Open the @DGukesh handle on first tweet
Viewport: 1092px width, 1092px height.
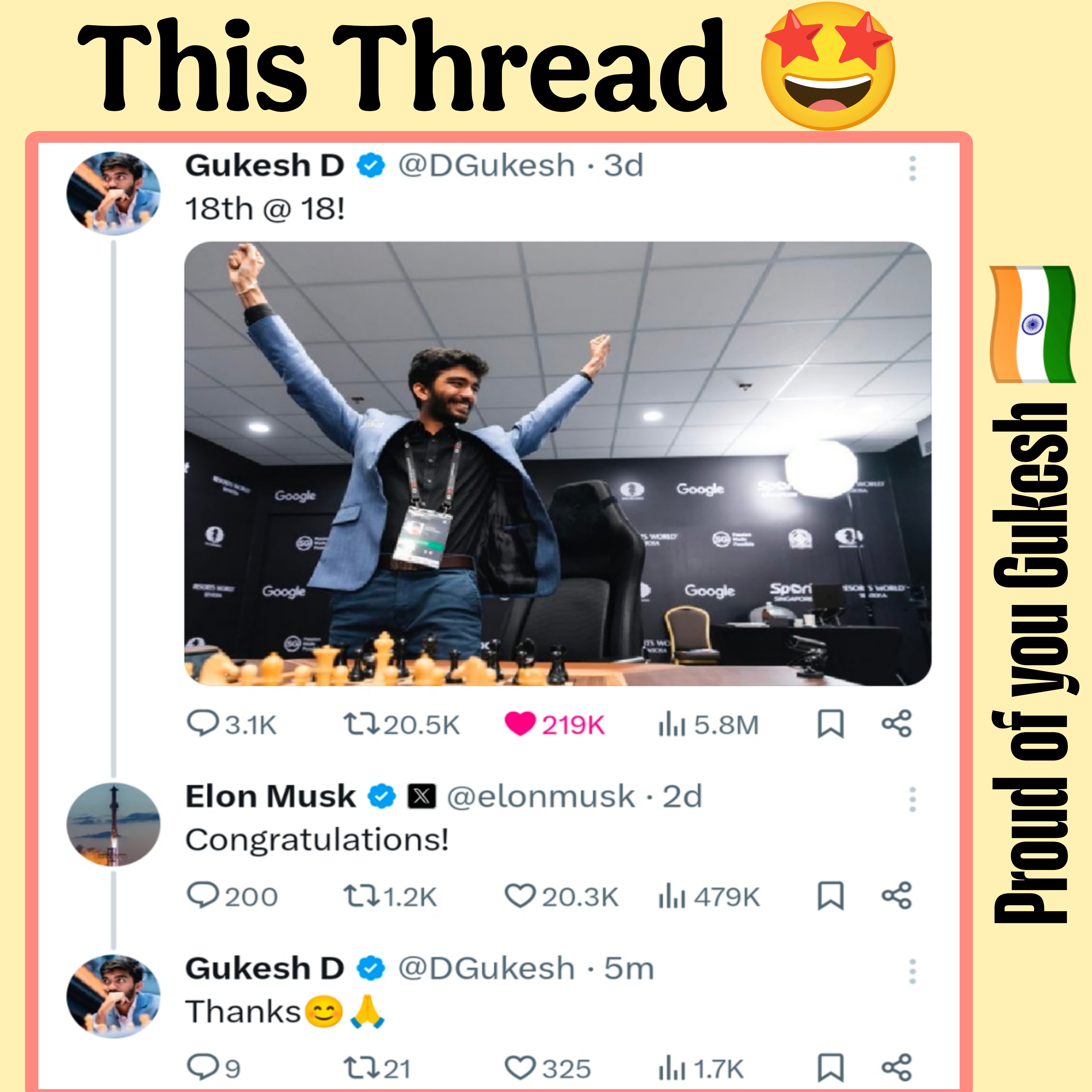(x=486, y=166)
